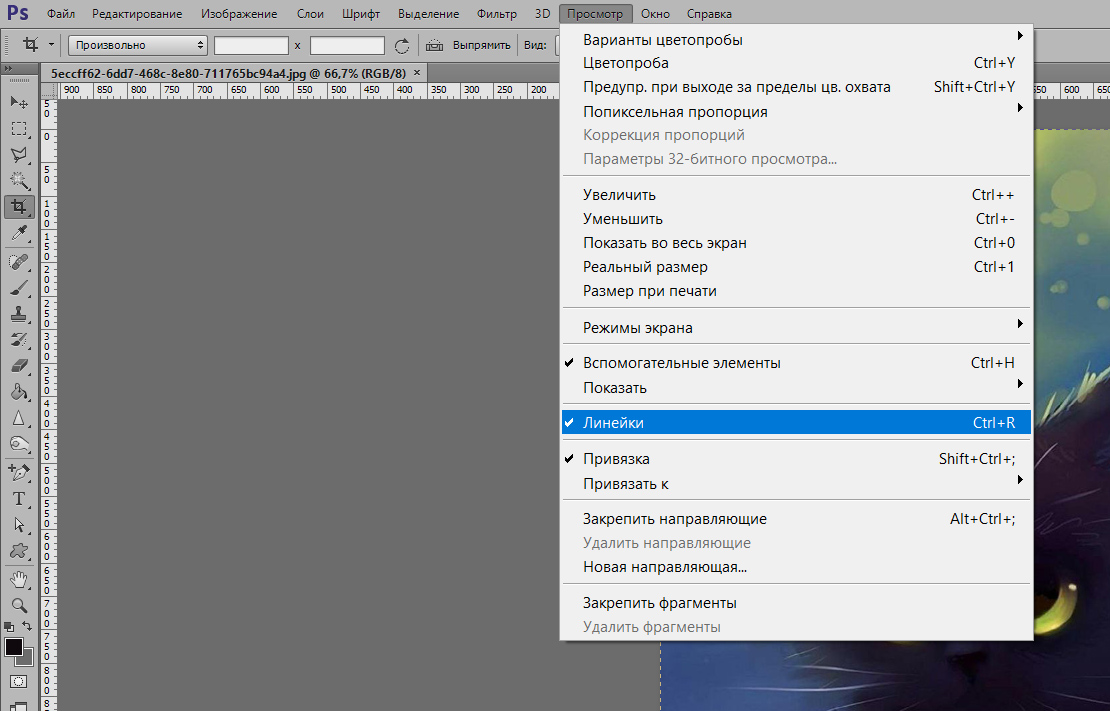Select the Move tool
The width and height of the screenshot is (1110, 711).
pyautogui.click(x=19, y=102)
